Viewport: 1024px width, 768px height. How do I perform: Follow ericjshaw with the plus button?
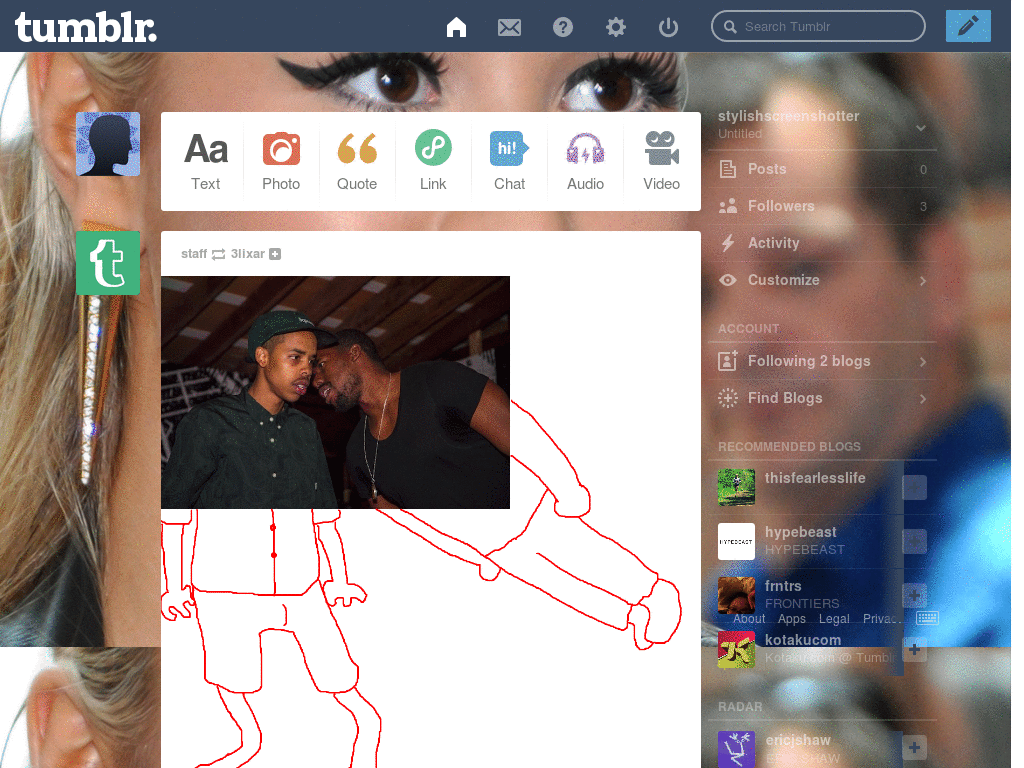click(914, 748)
